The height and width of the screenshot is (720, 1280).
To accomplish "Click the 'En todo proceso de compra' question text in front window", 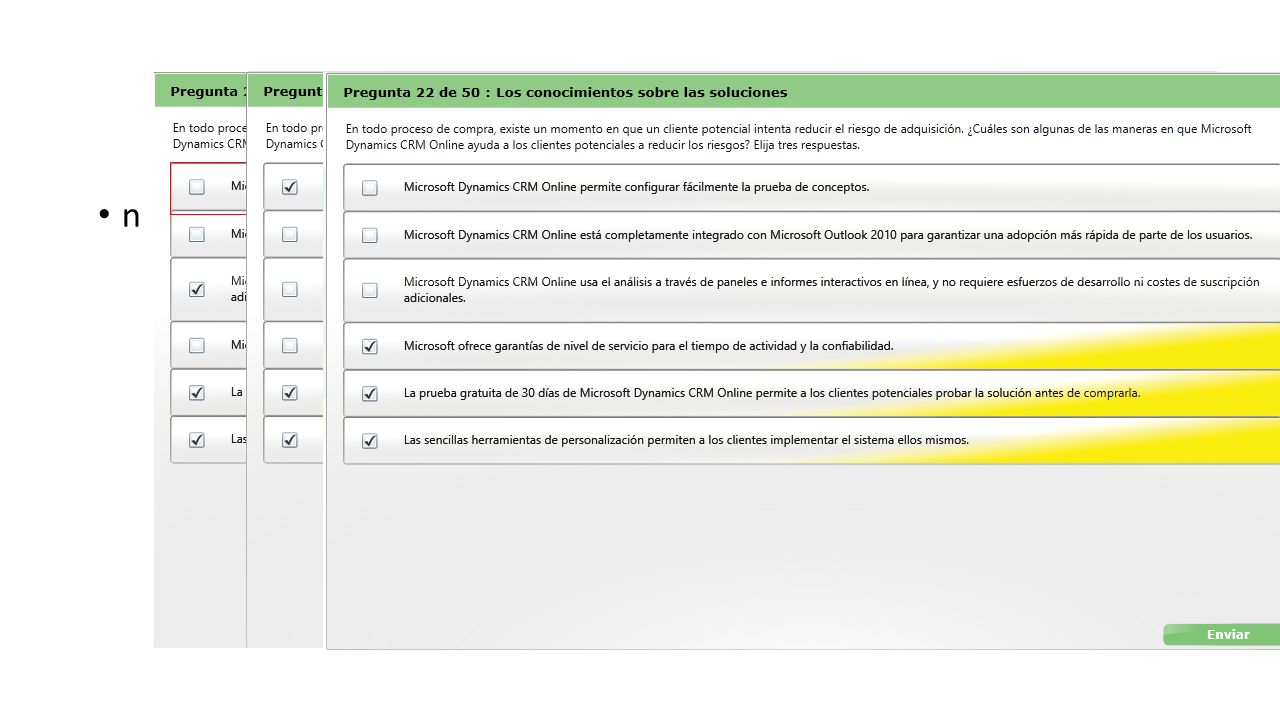I will coord(798,137).
